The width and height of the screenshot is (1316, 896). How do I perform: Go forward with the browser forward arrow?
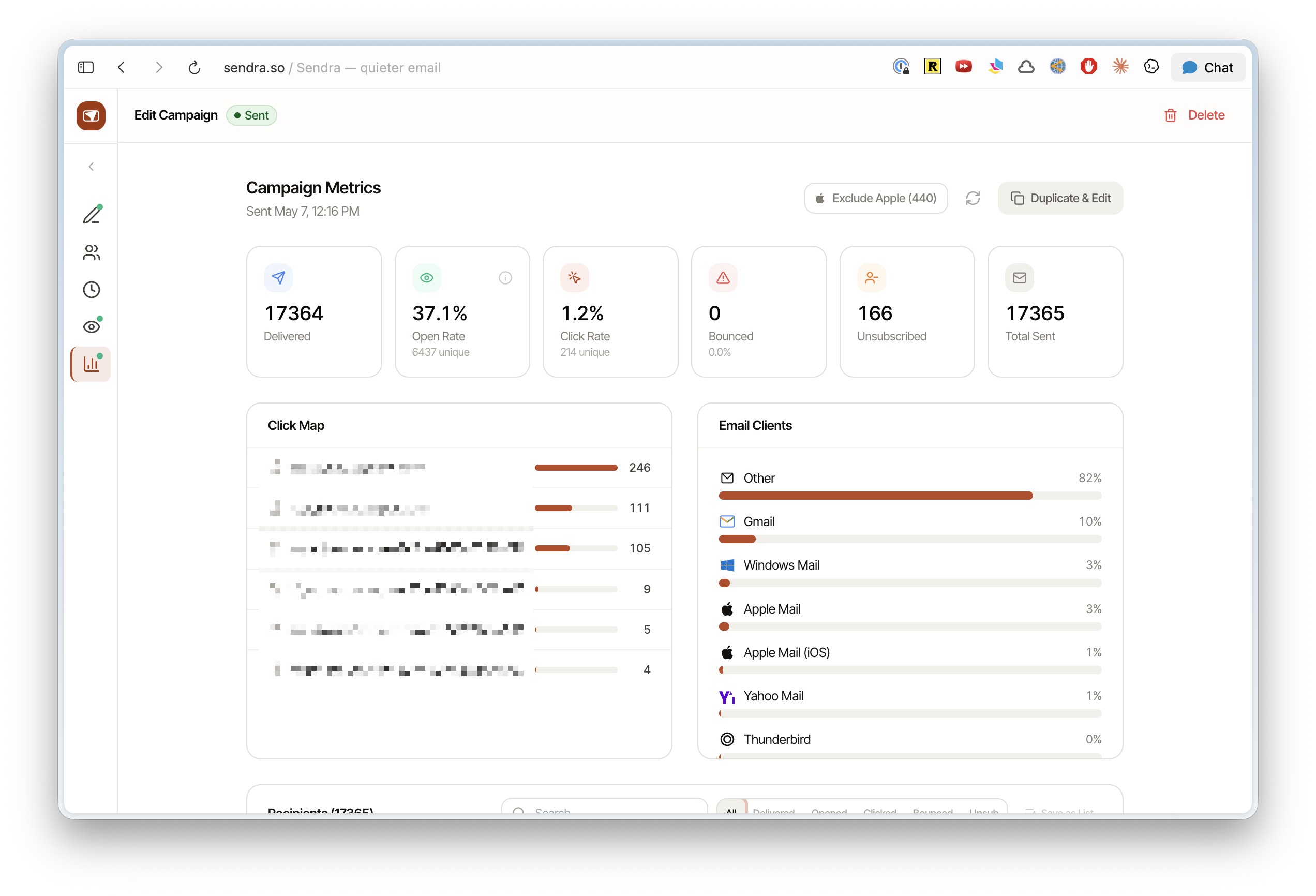pos(159,68)
